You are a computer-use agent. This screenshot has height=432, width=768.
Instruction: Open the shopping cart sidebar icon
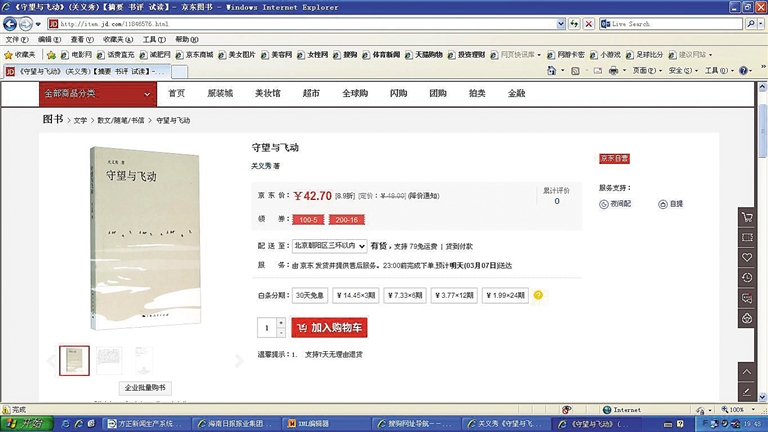[747, 217]
